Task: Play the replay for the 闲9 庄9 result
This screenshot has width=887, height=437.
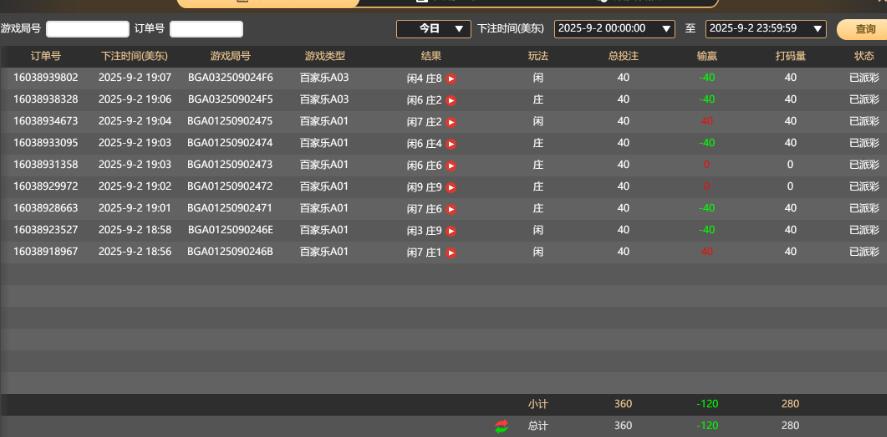Action: click(451, 187)
